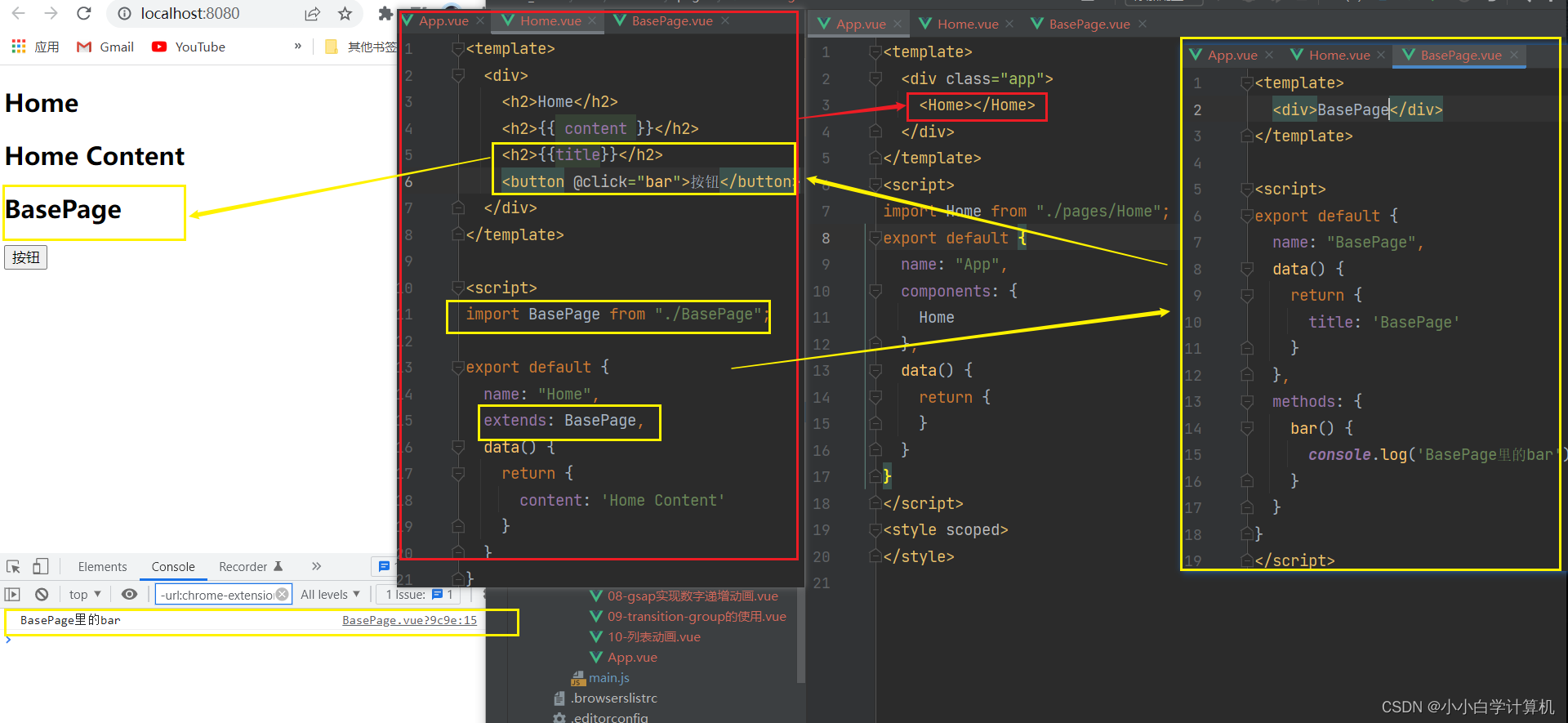Screen dimensions: 1568x723
Task: Go forward in the browser
Action: click(x=51, y=13)
